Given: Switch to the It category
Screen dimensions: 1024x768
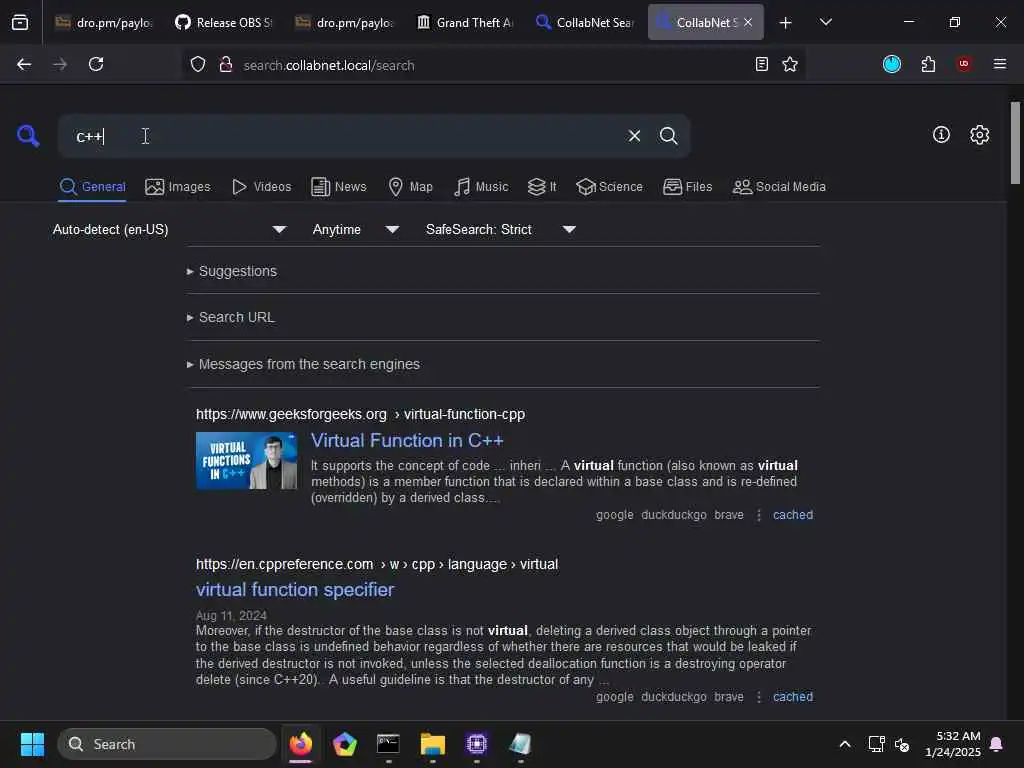Looking at the screenshot, I should (x=542, y=187).
